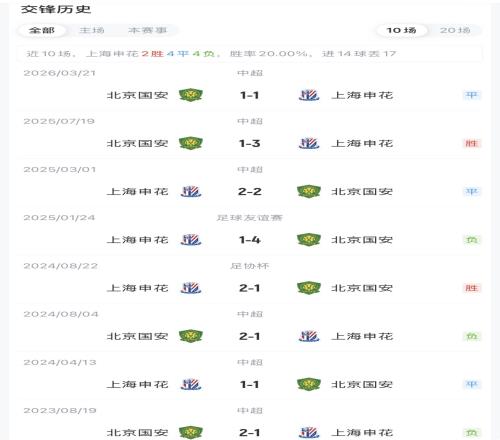Click the 平 result badge for 2025/03/01
The image size is (500, 440).
[471, 191]
